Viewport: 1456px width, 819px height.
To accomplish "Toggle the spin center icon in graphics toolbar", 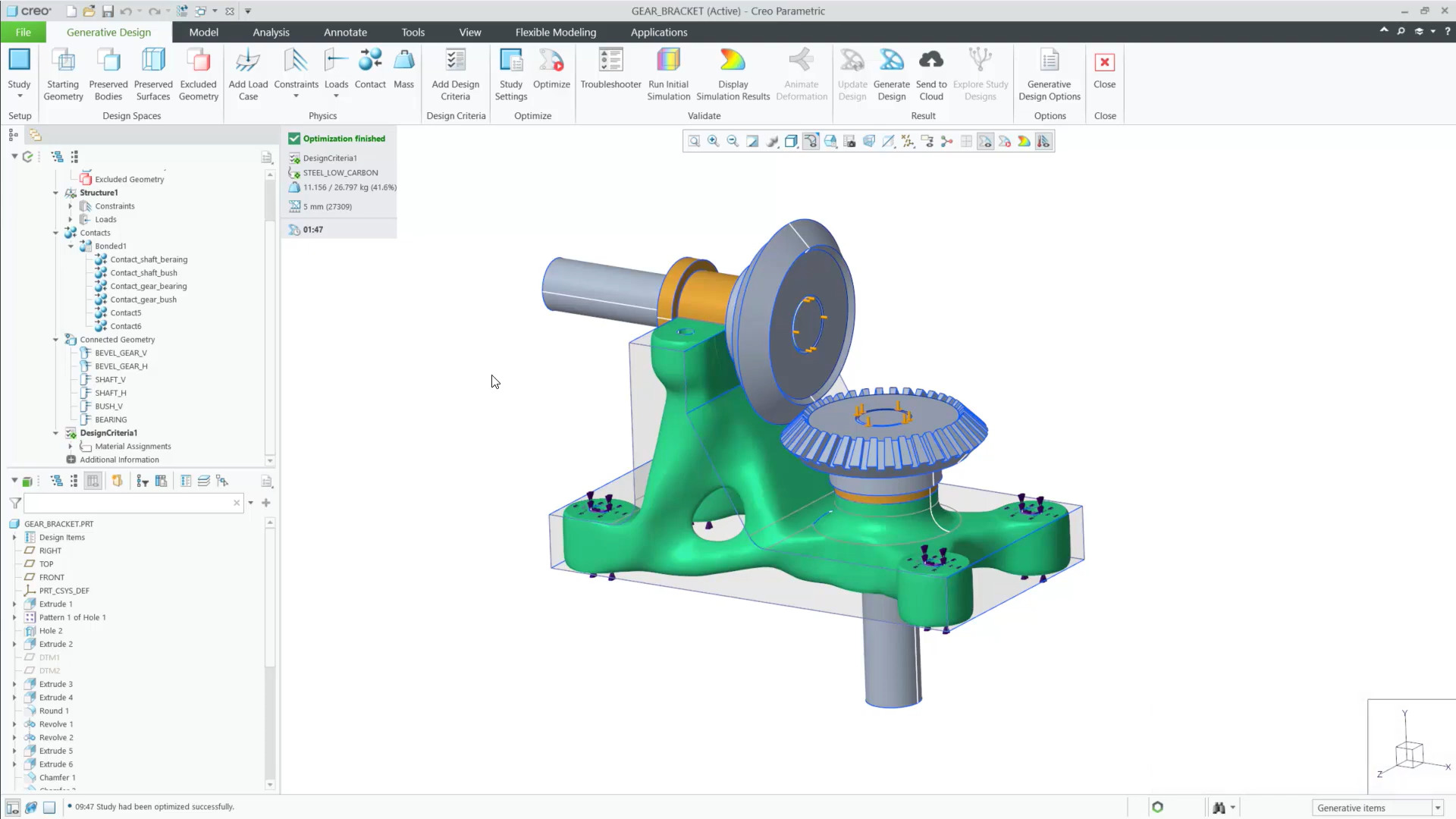I will point(946,141).
